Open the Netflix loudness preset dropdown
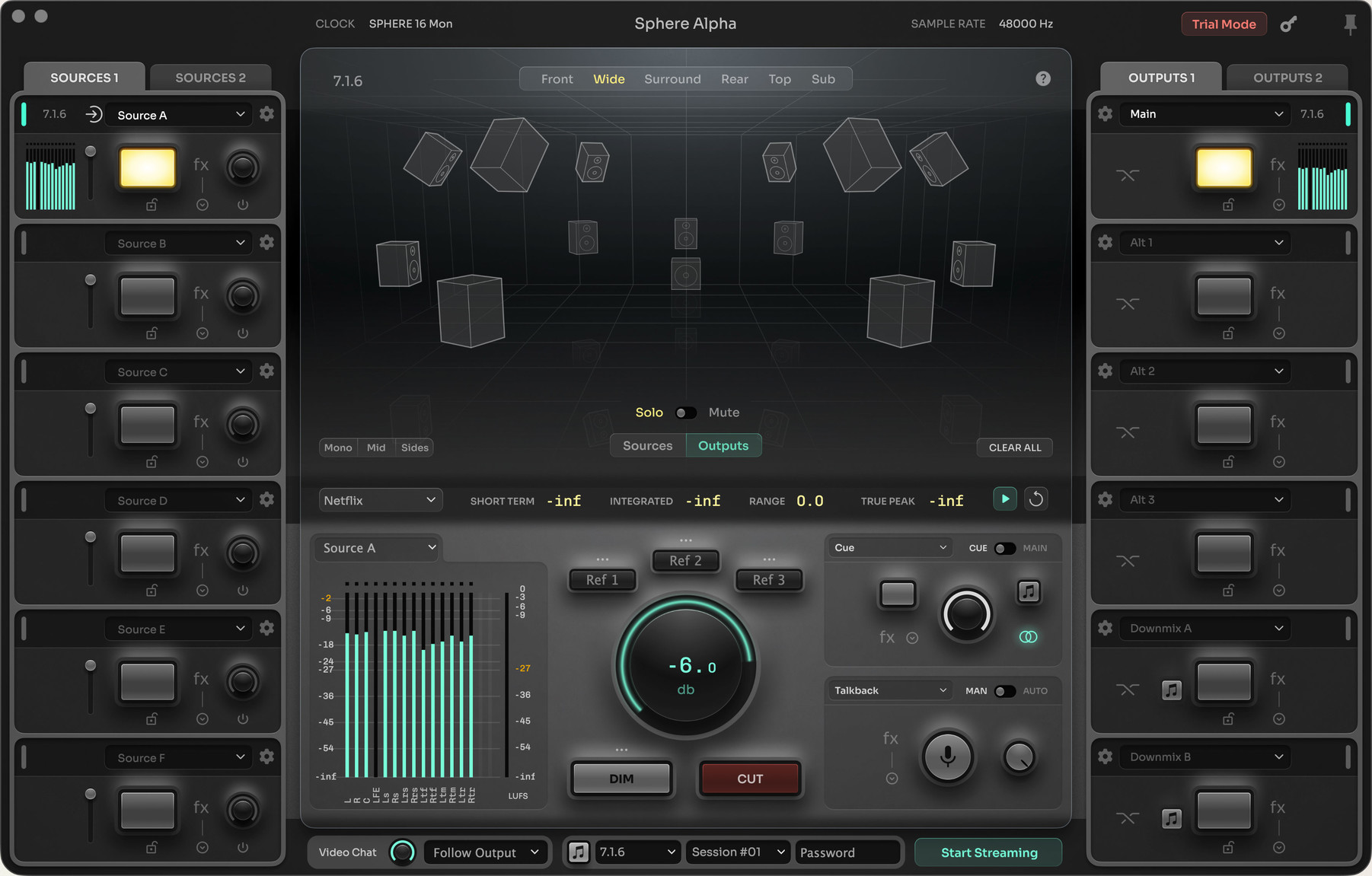The image size is (1372, 876). coord(380,500)
